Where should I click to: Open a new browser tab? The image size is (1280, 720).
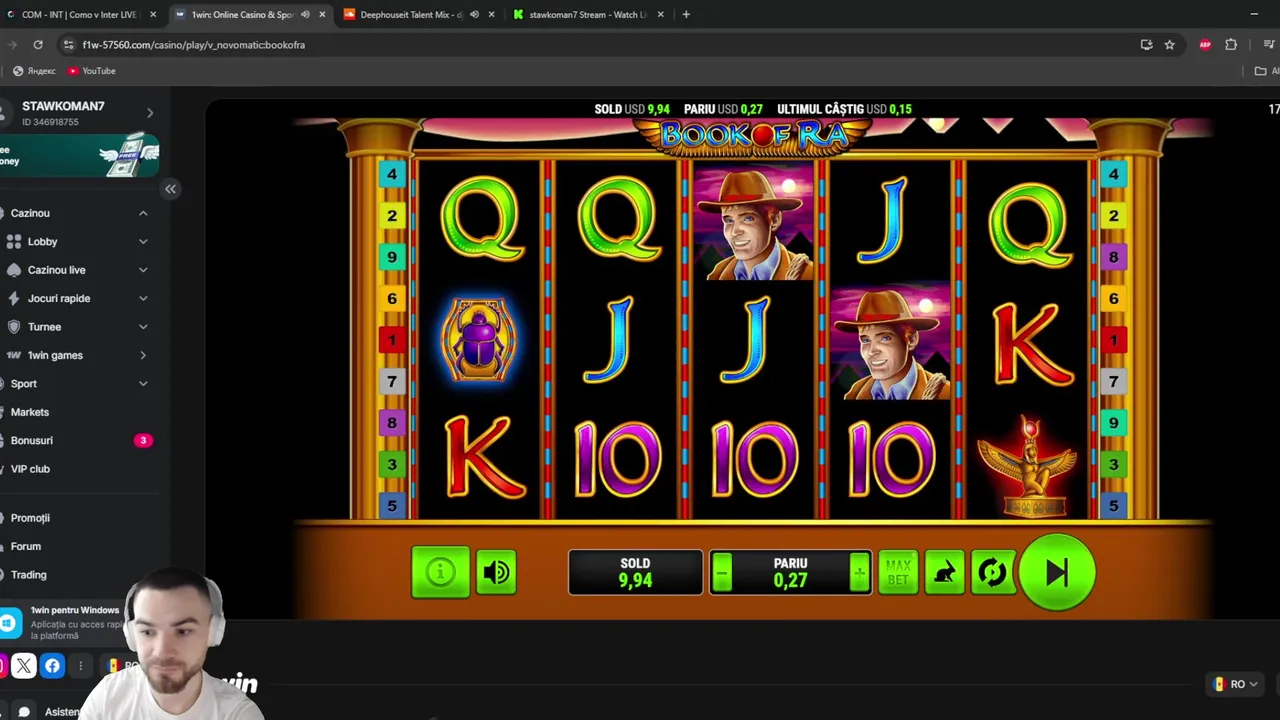686,14
